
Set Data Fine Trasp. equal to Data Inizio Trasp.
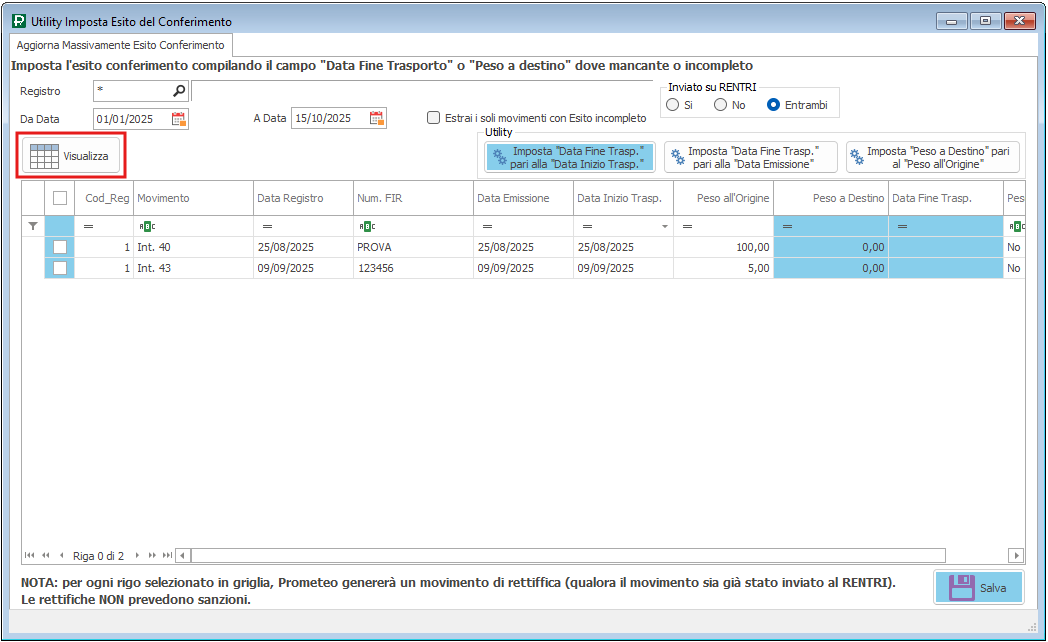coord(569,157)
